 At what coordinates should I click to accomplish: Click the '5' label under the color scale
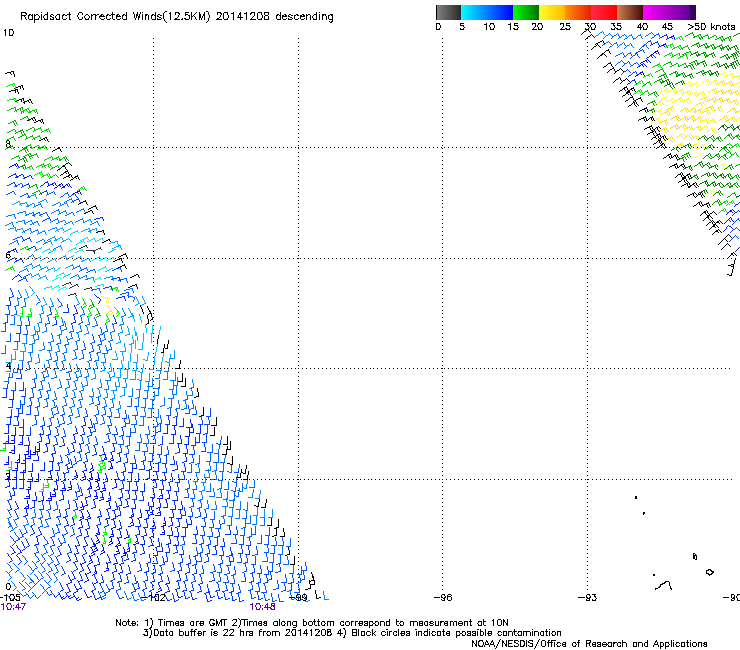click(x=462, y=27)
